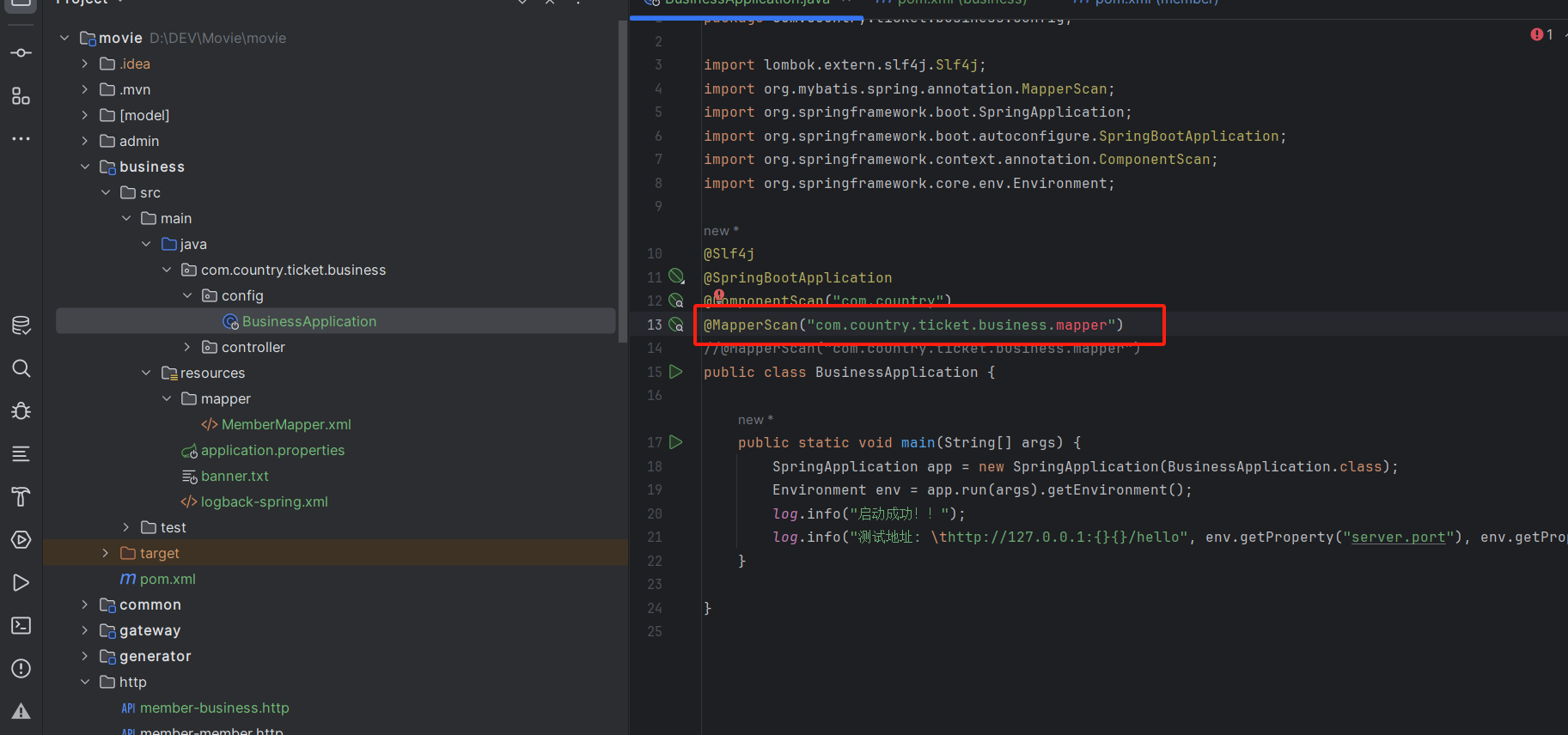This screenshot has width=1568, height=735.
Task: Open banner.txt file
Action: click(x=235, y=476)
